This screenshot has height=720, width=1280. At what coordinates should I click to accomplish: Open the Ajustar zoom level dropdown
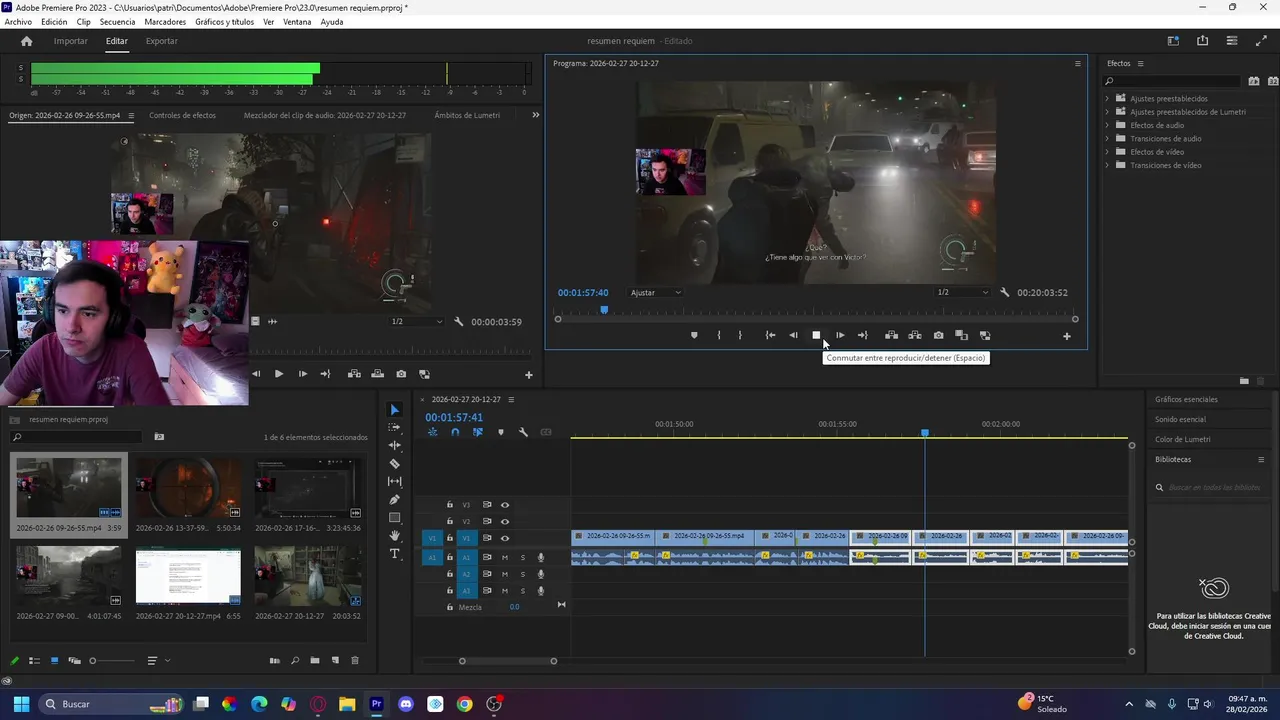point(656,293)
